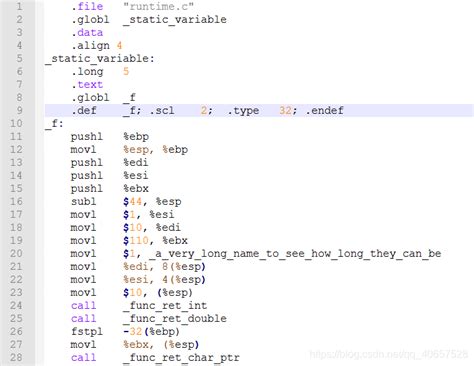Click the call keyword on line 24
The height and width of the screenshot is (366, 474).
click(x=84, y=305)
